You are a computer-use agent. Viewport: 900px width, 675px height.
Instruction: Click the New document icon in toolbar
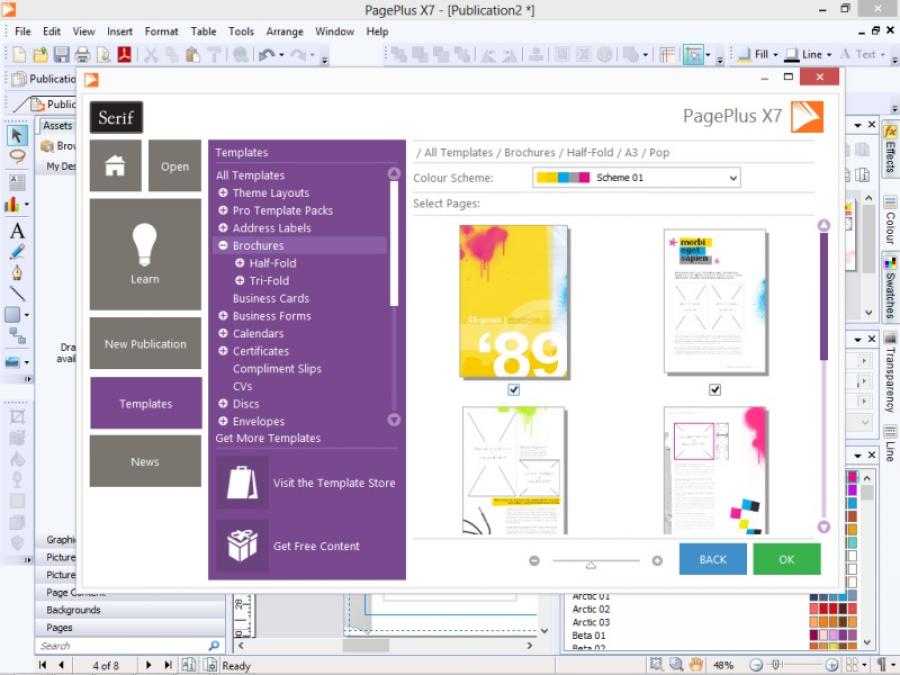(x=19, y=55)
